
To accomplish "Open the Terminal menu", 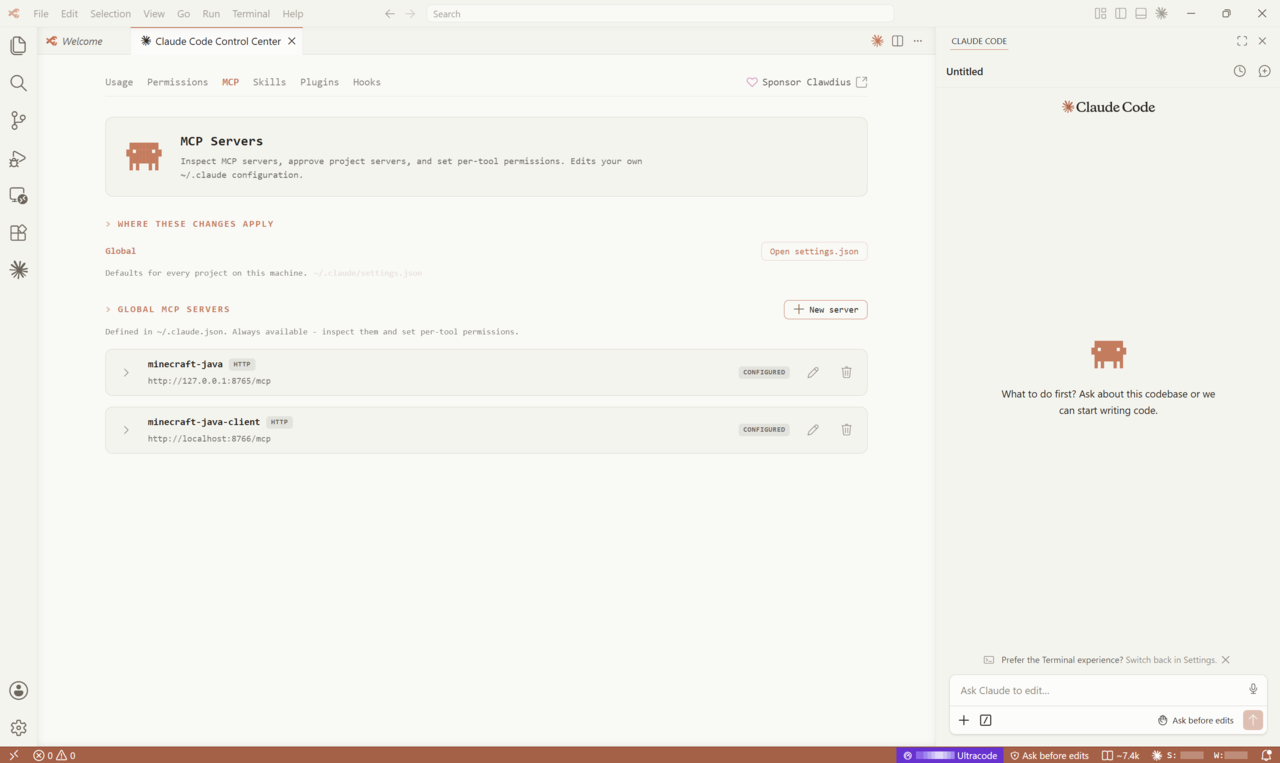I will 251,14.
